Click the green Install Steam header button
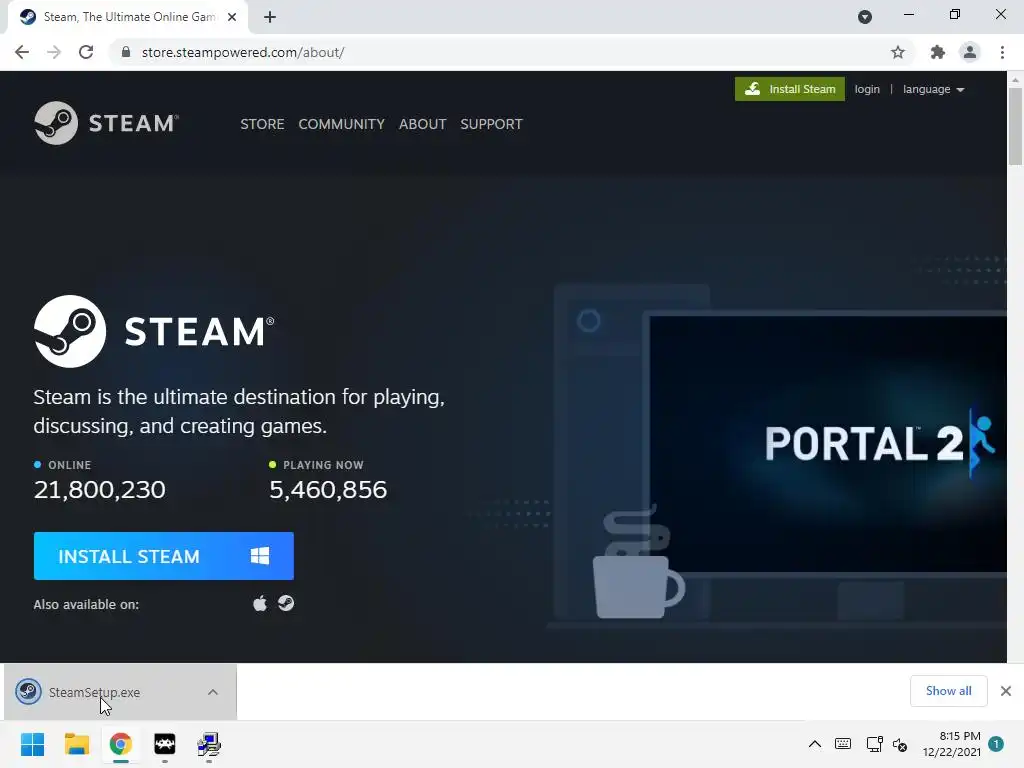 [790, 89]
